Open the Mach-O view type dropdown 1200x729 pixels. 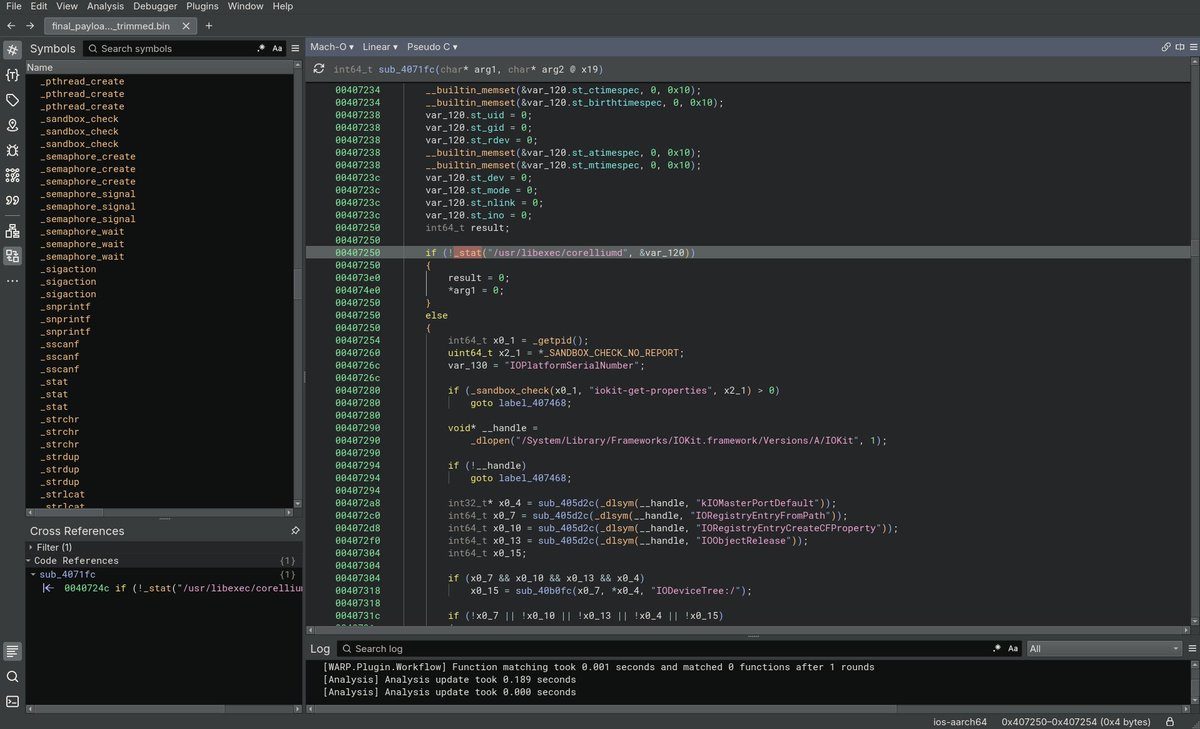coord(332,47)
